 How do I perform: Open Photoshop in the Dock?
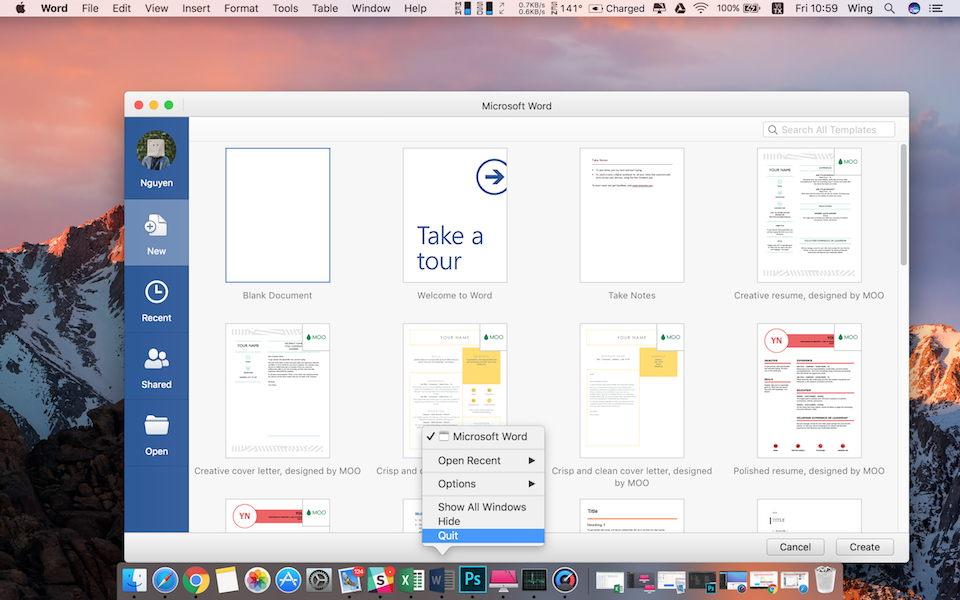(x=472, y=579)
